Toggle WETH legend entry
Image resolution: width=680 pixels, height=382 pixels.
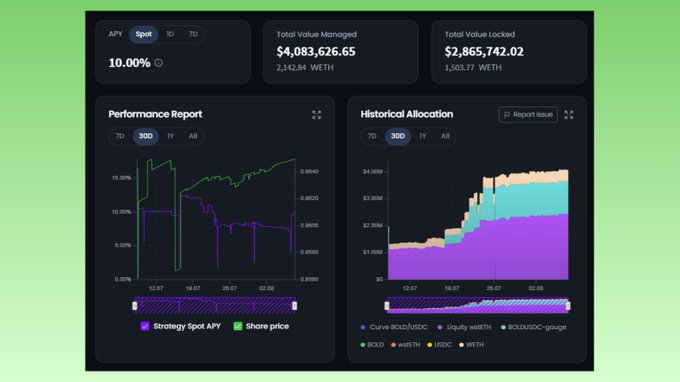[x=471, y=345]
